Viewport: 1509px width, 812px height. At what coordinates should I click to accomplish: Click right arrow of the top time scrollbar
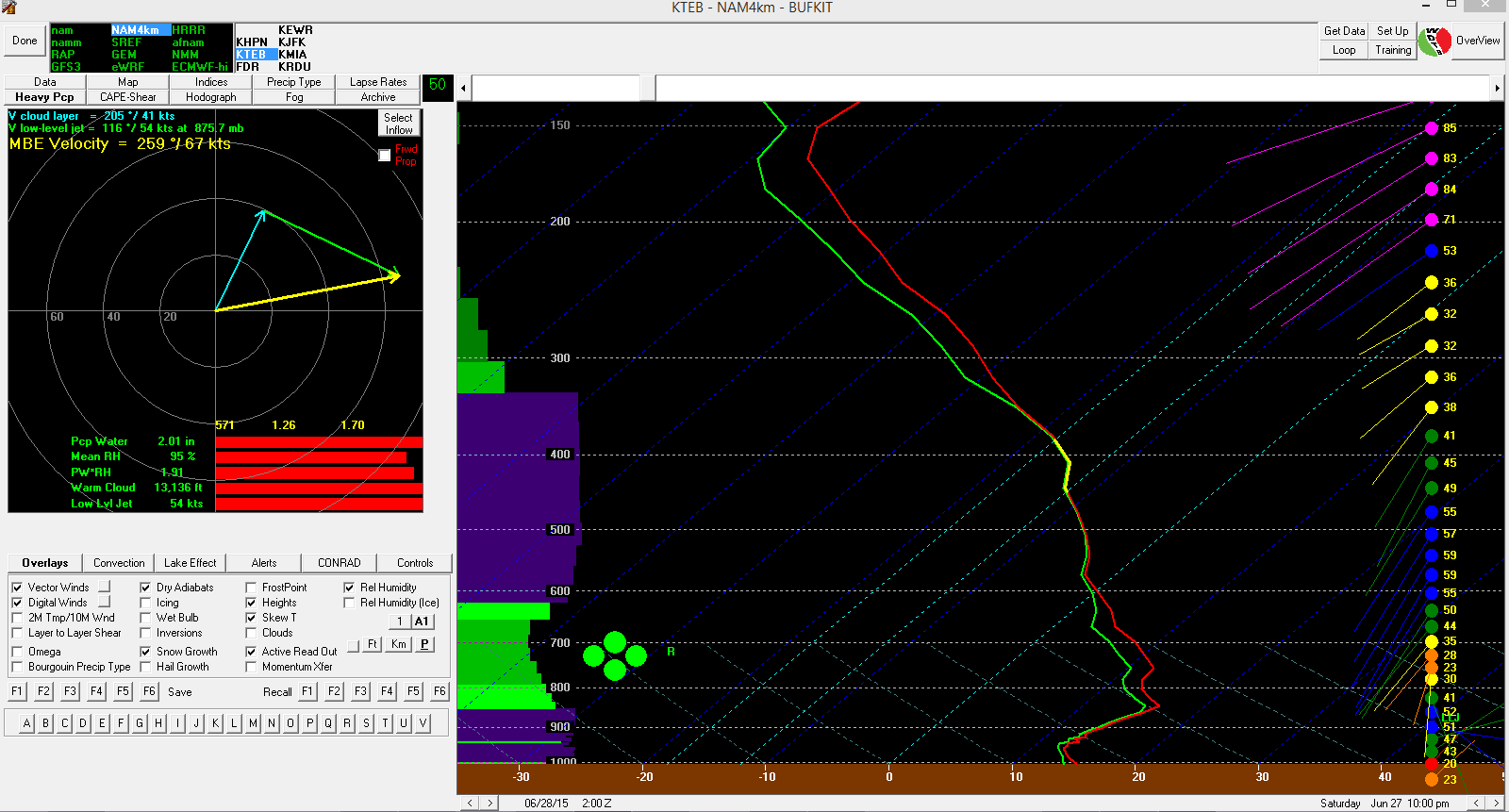tap(1497, 89)
